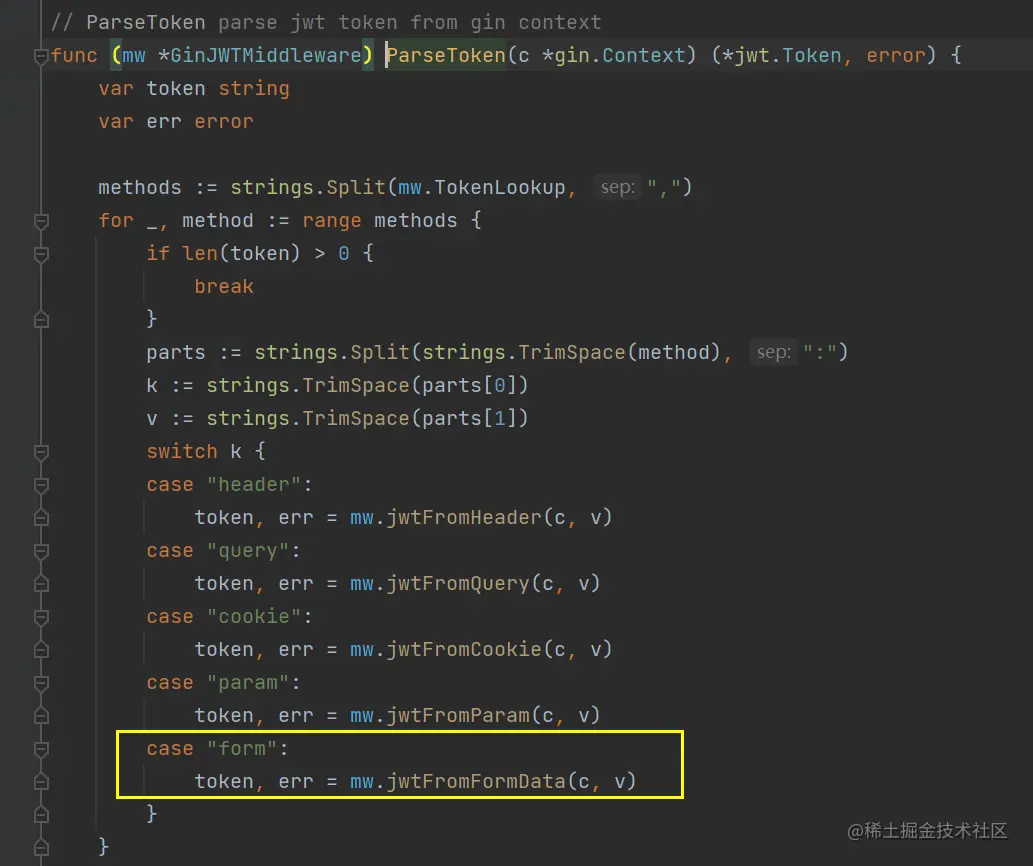Collapse the 'switch k' block in the gutter
Viewport: 1033px width, 866px height.
41,452
